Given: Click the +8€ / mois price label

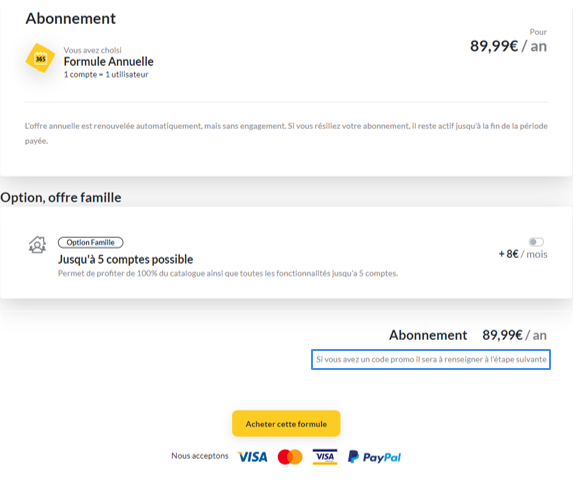Looking at the screenshot, I should [523, 254].
